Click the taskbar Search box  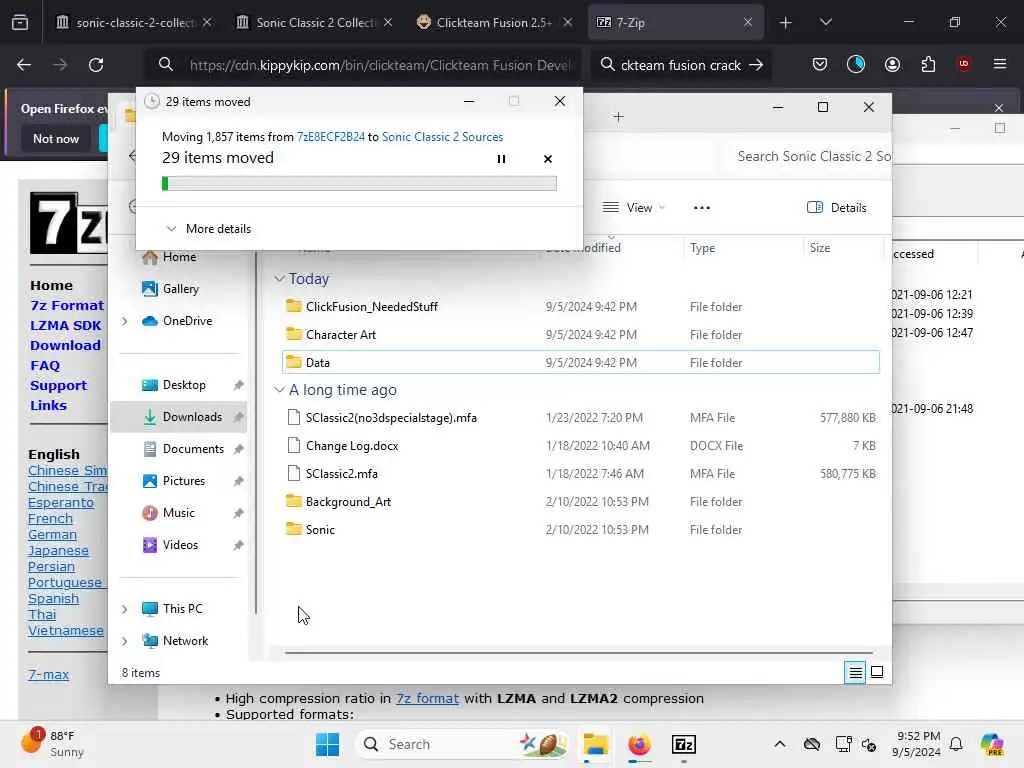(462, 744)
